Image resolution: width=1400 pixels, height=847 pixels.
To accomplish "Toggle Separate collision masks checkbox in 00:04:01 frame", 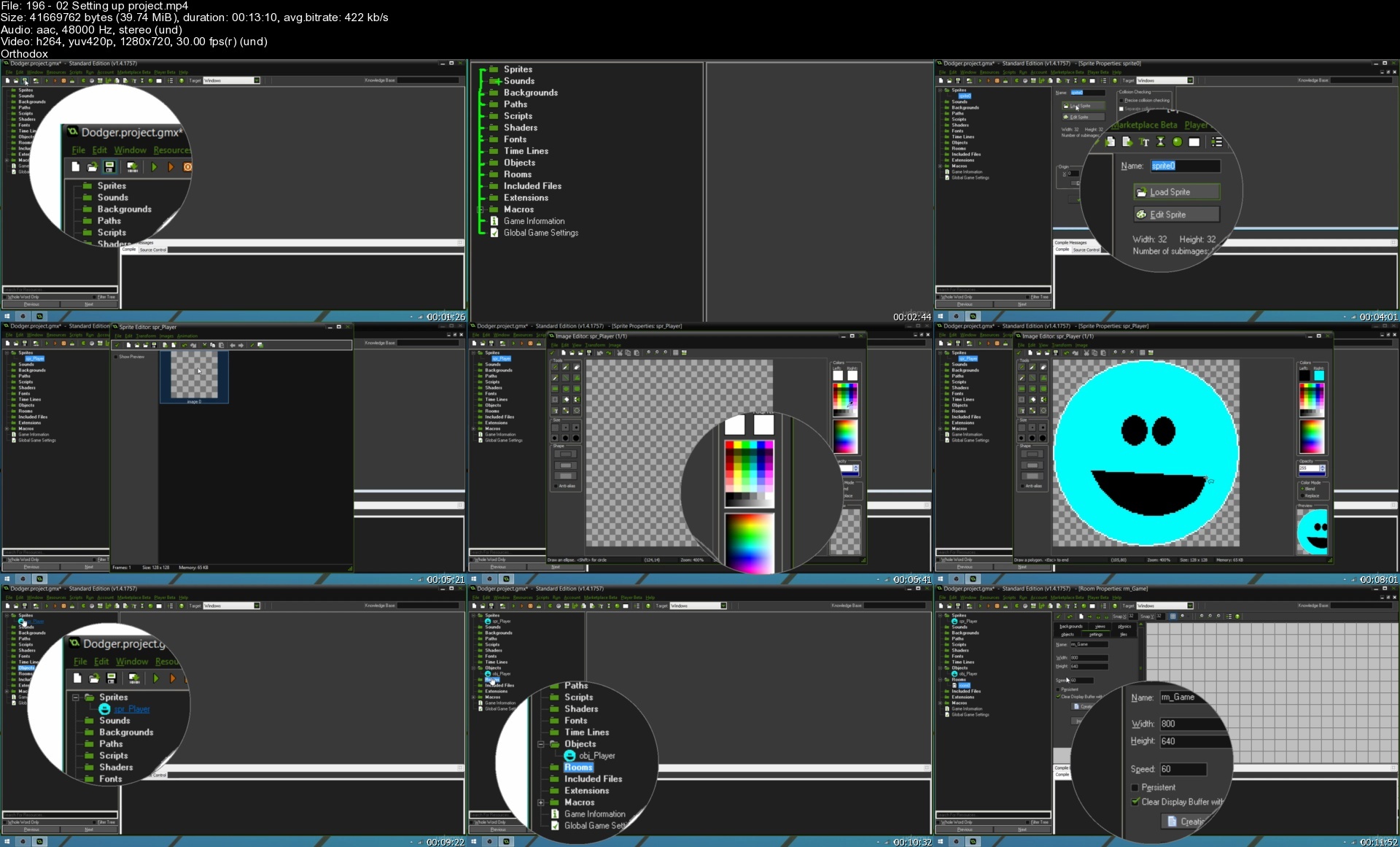I will click(x=1121, y=109).
